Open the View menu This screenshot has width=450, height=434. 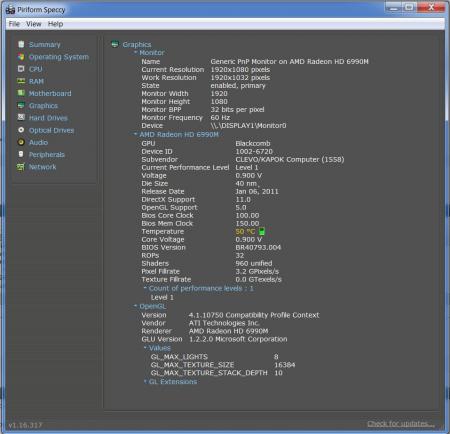[x=34, y=24]
